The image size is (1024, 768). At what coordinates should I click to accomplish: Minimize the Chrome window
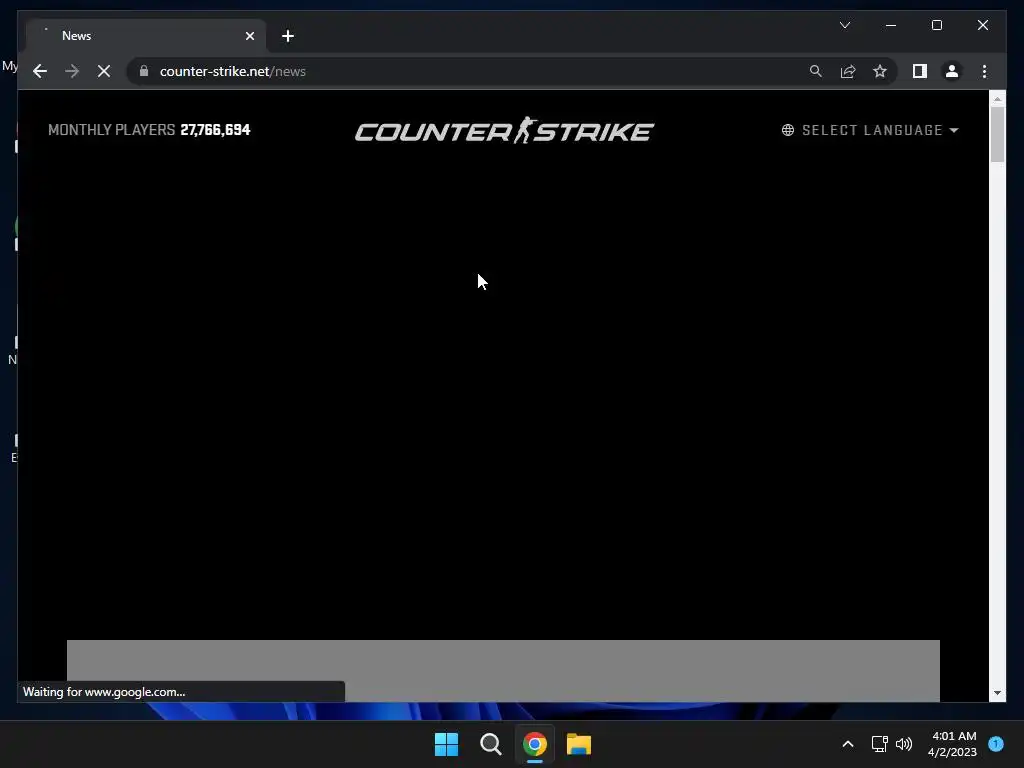click(891, 25)
